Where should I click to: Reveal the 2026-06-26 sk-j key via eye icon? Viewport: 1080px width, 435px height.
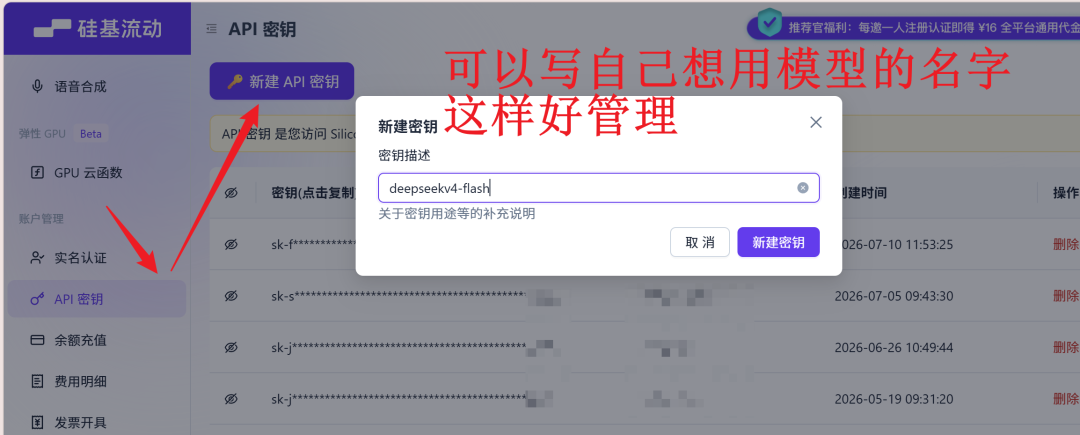(231, 348)
